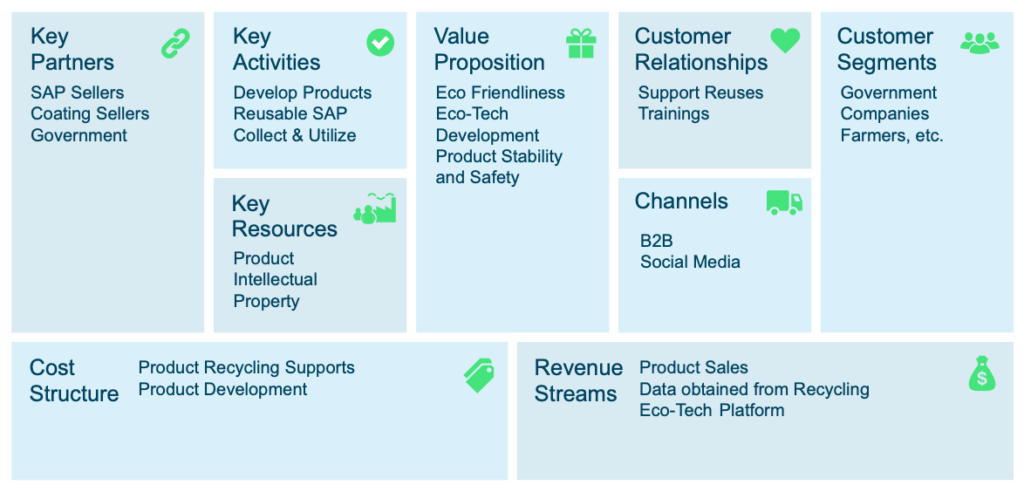
Task: Select "Product Recycling Supports" cost item
Action: coord(246,368)
